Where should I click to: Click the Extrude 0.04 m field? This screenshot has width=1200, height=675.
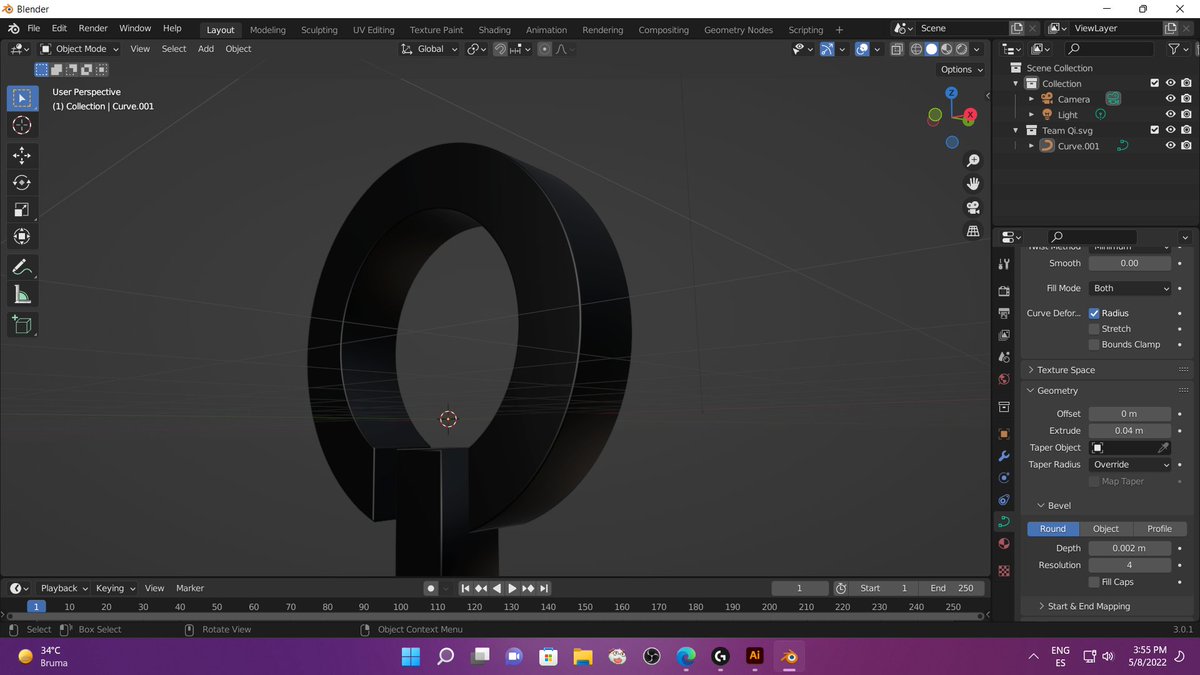(1130, 430)
